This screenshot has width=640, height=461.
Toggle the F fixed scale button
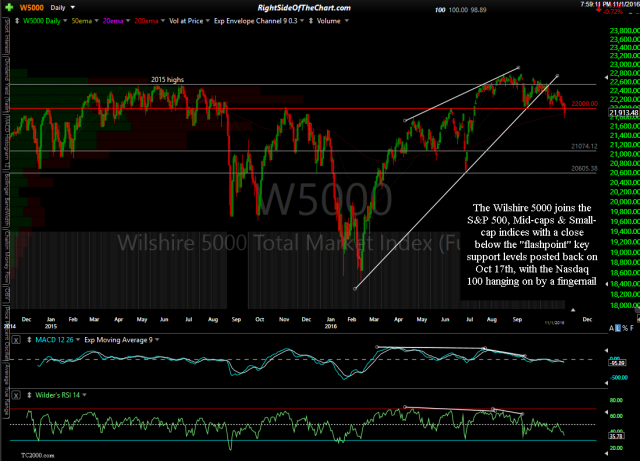point(632,328)
